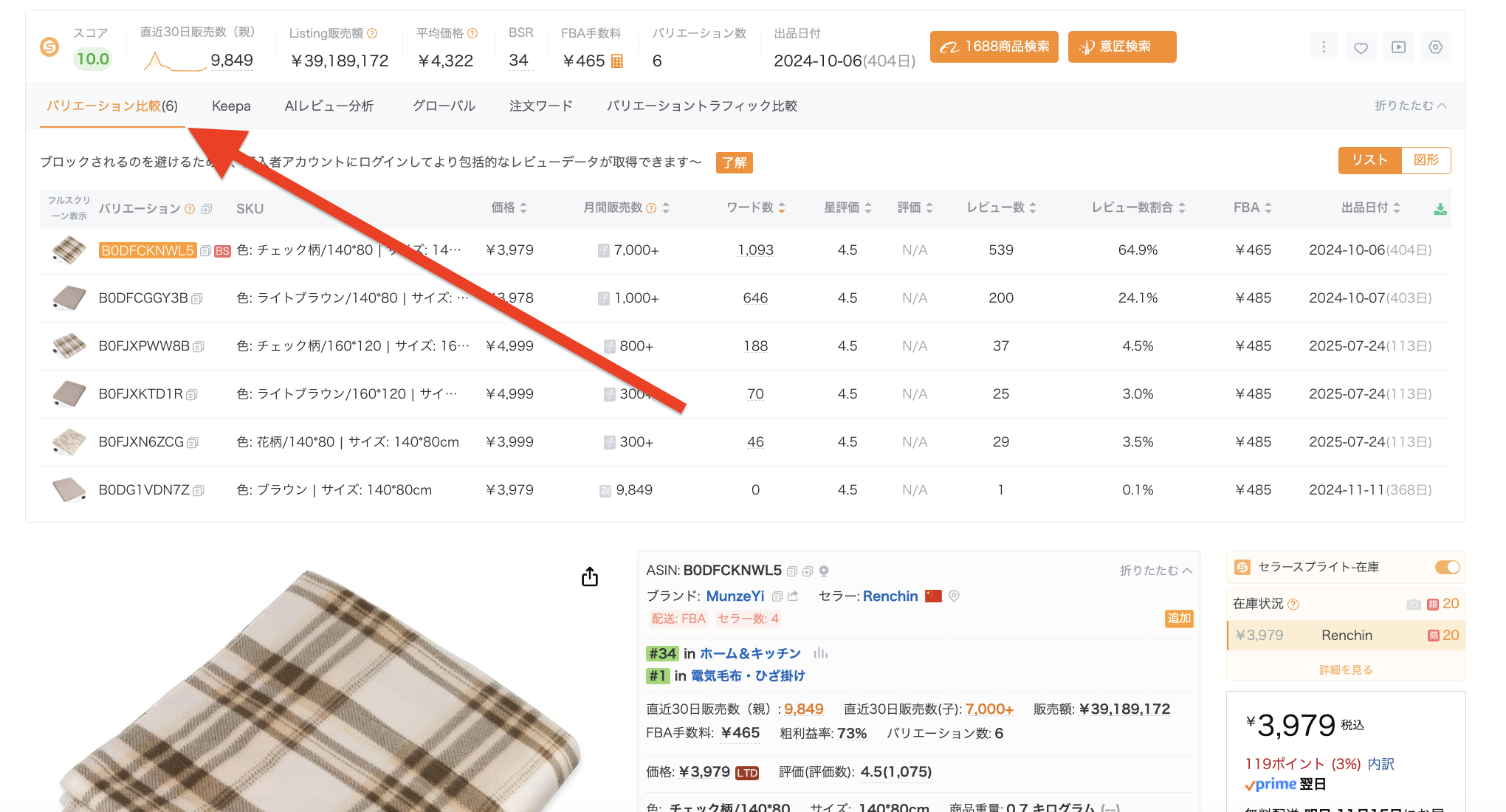Click the share icon above the product photo
1506x812 pixels.
(x=589, y=577)
